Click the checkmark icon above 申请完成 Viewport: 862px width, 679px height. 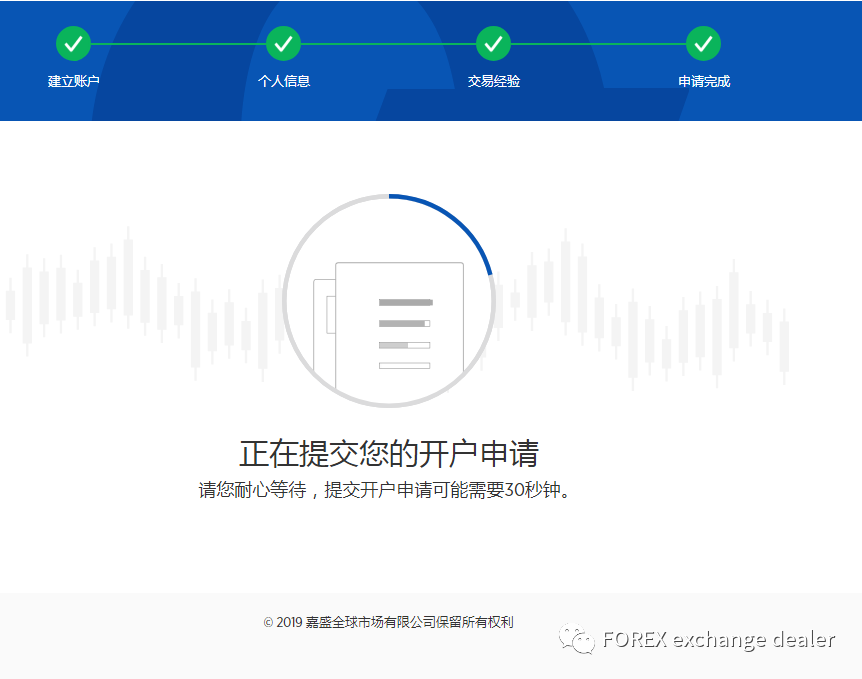pyautogui.click(x=703, y=43)
